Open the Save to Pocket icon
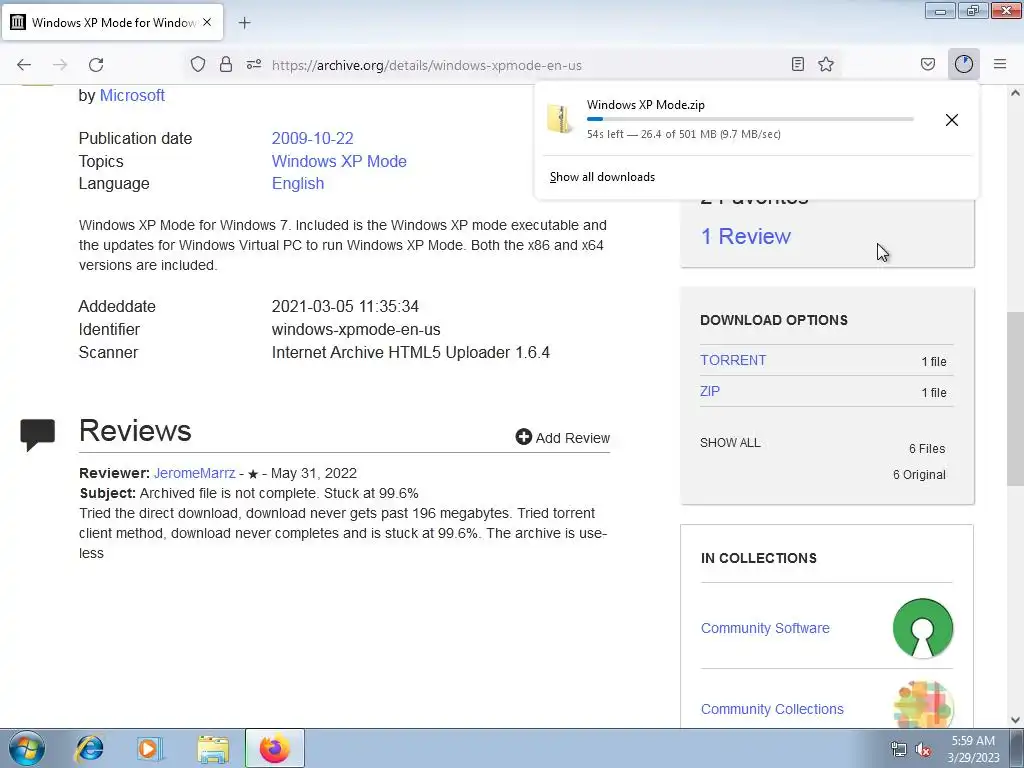The height and width of the screenshot is (768, 1024). (928, 64)
